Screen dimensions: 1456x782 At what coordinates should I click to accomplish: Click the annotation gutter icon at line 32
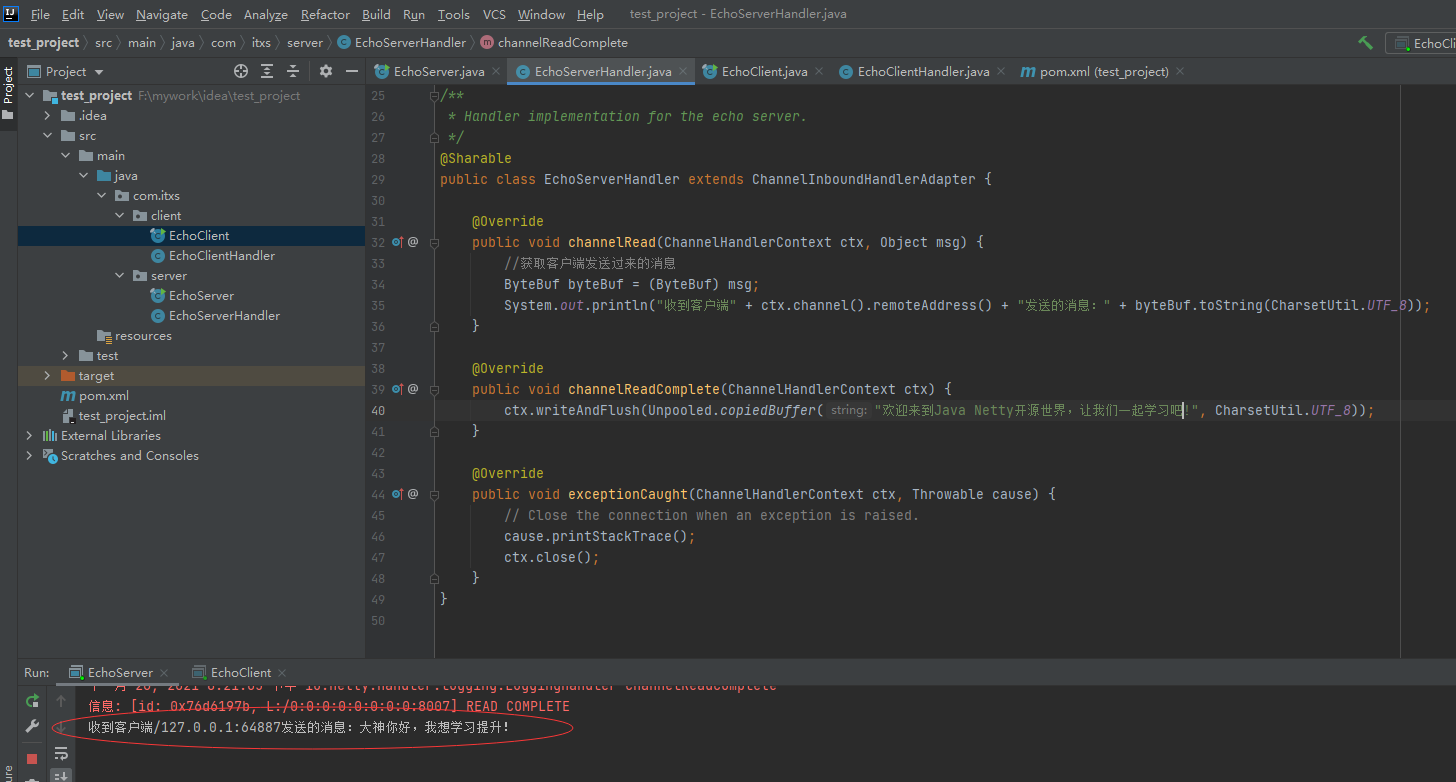pos(413,242)
